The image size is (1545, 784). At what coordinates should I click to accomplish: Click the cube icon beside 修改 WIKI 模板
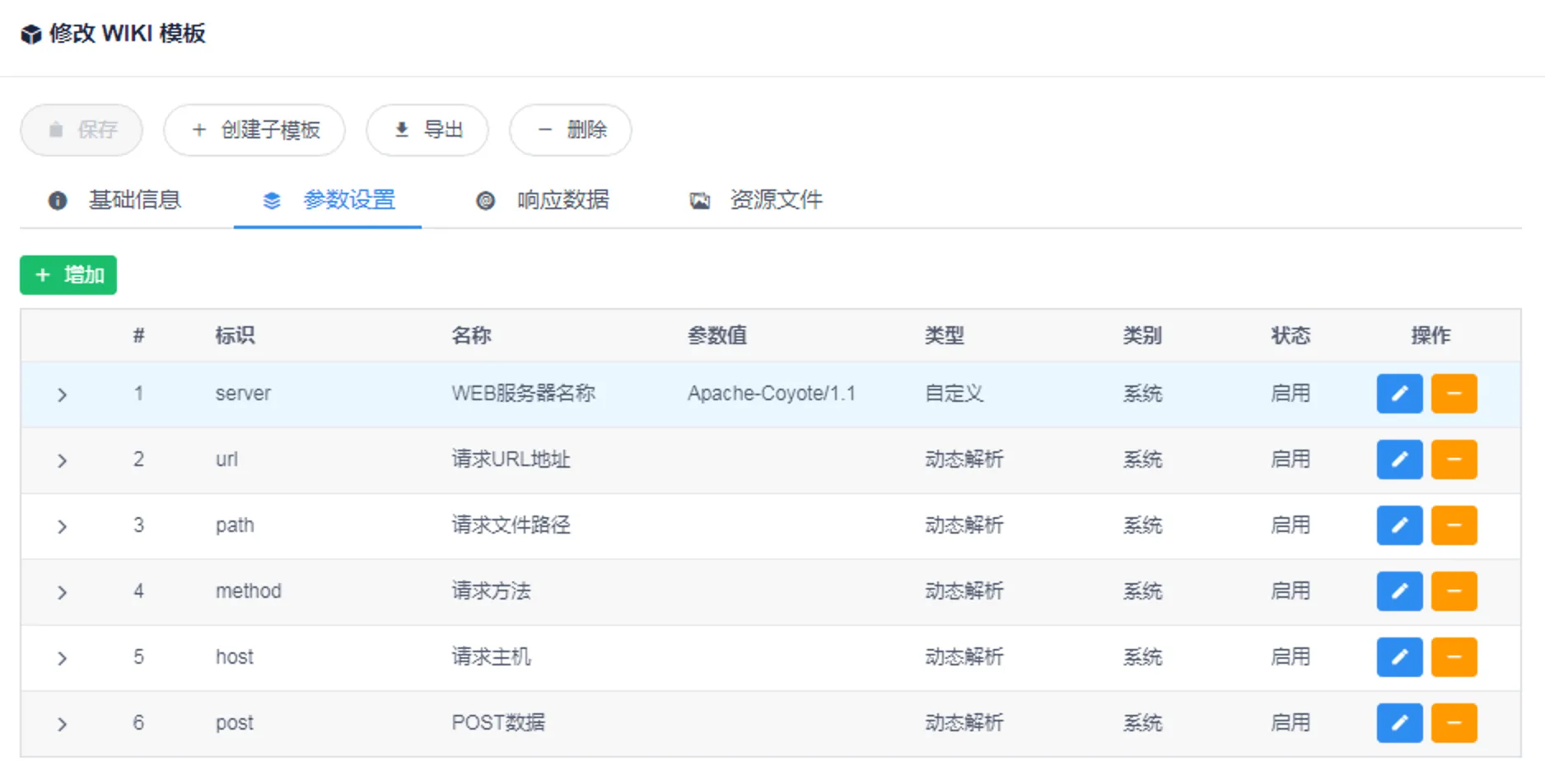click(31, 34)
